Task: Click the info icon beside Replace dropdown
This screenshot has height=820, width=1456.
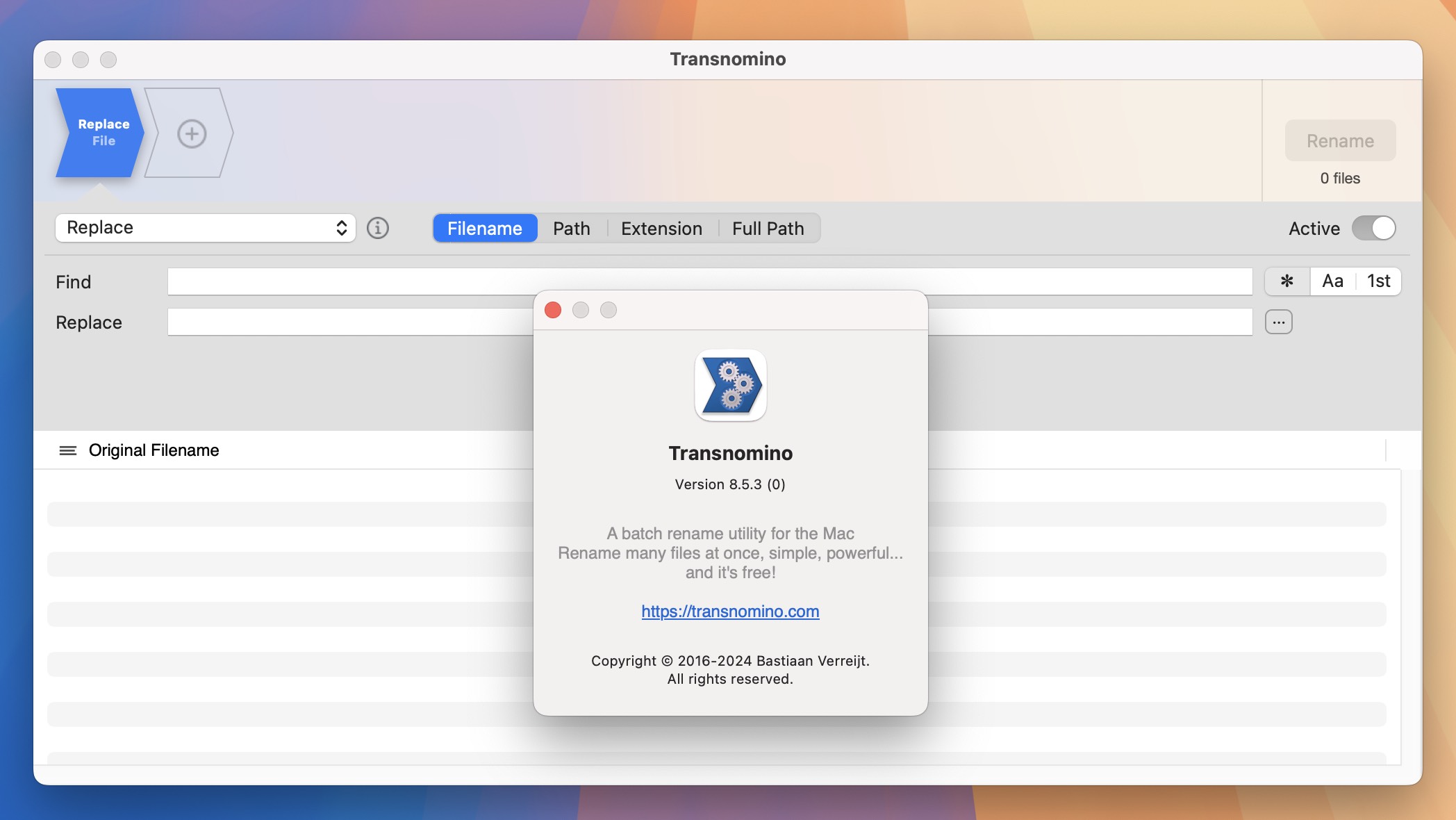Action: click(377, 228)
